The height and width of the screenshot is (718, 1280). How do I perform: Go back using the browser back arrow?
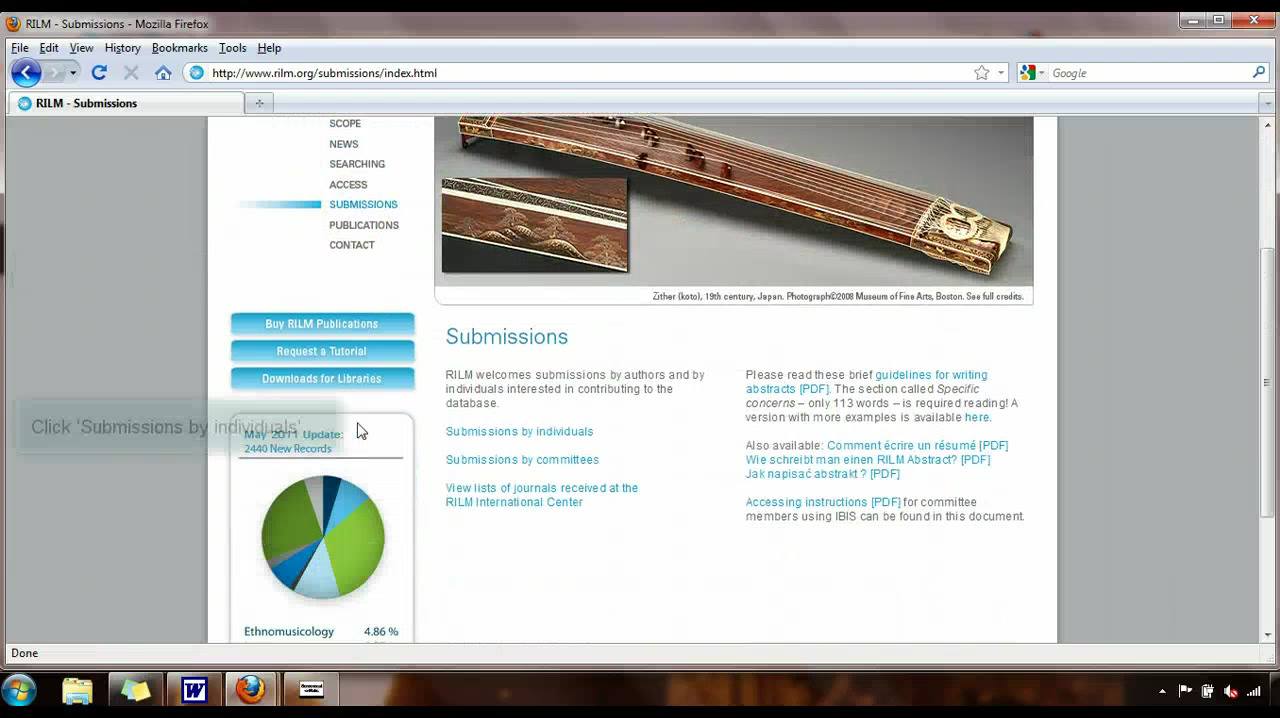pos(26,72)
